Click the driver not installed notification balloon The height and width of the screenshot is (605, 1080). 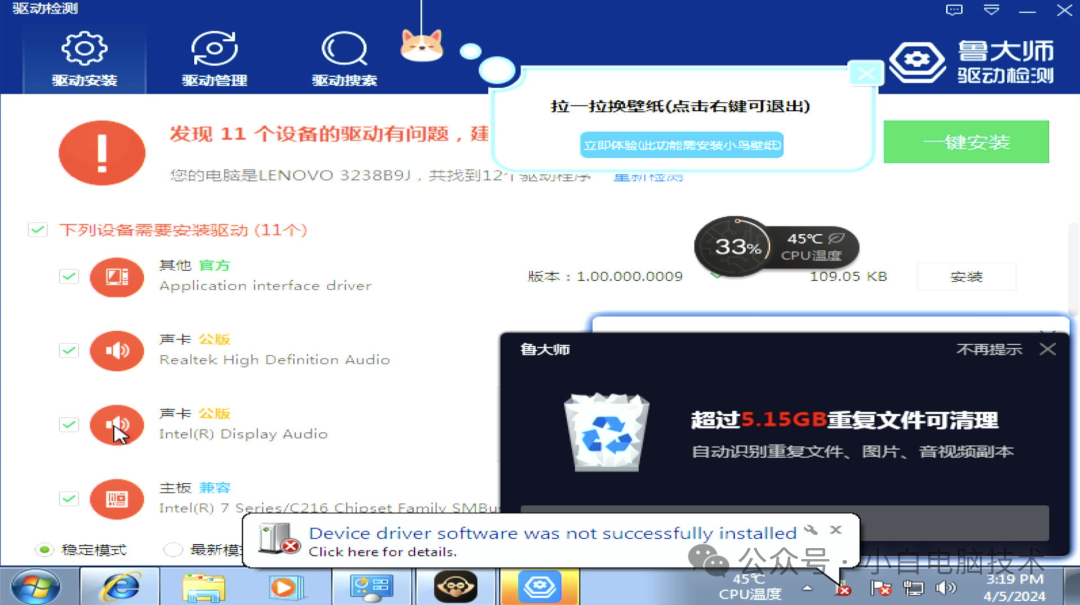[x=551, y=541]
